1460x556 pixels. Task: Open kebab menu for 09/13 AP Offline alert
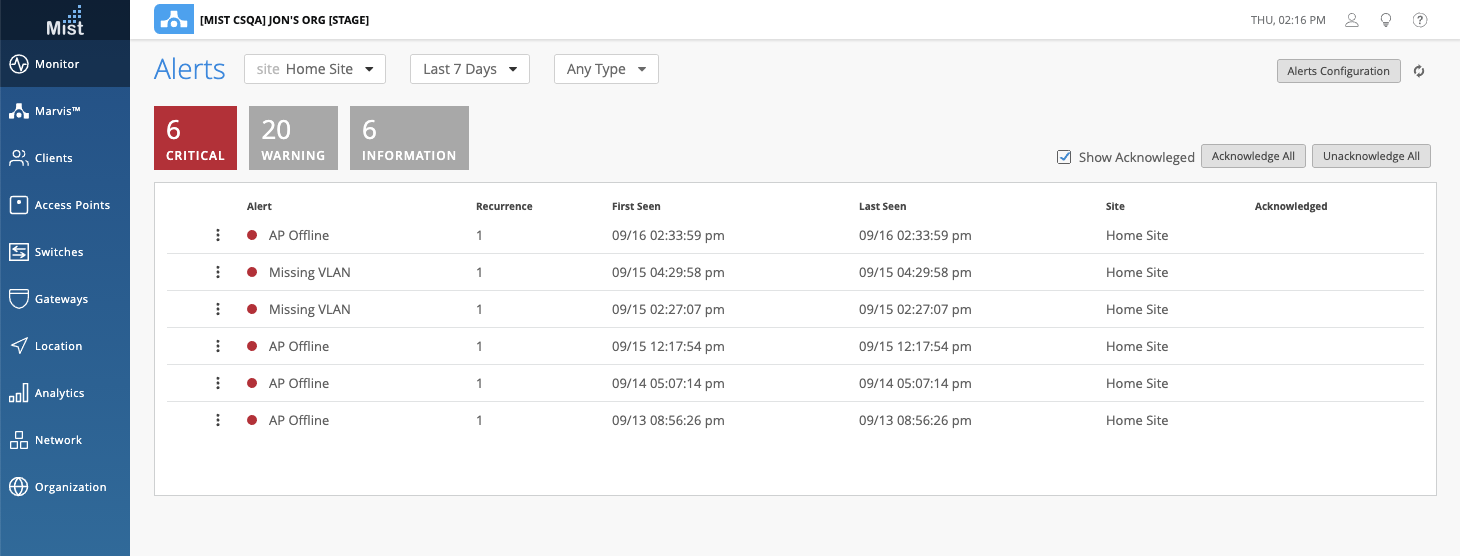[x=218, y=421]
